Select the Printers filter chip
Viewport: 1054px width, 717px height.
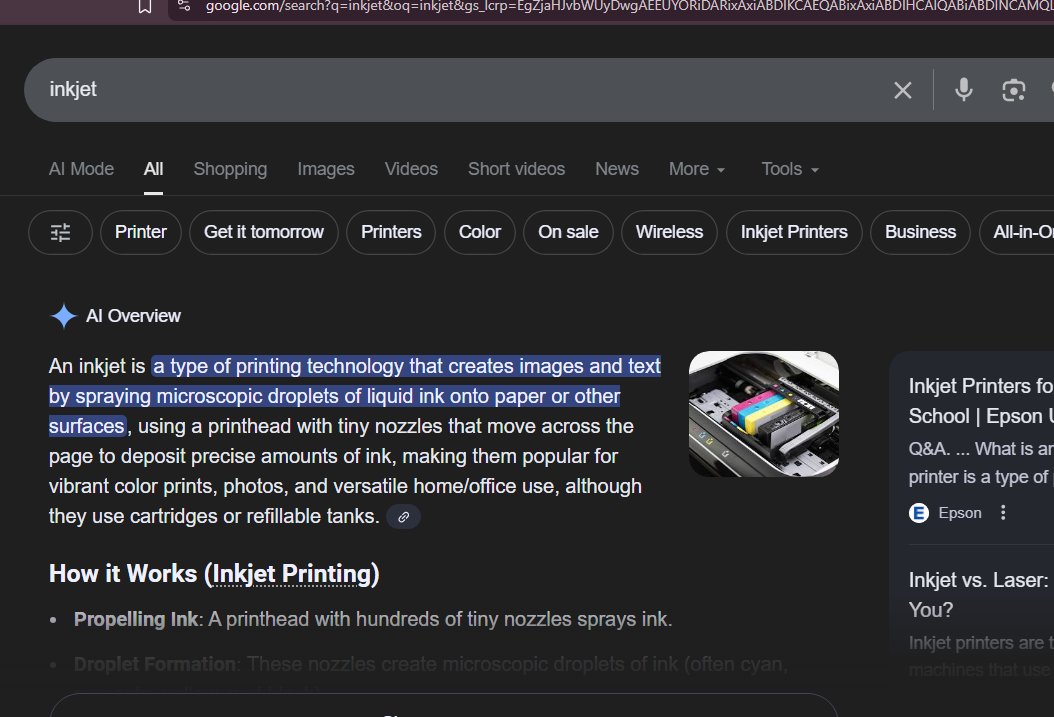pyautogui.click(x=391, y=233)
